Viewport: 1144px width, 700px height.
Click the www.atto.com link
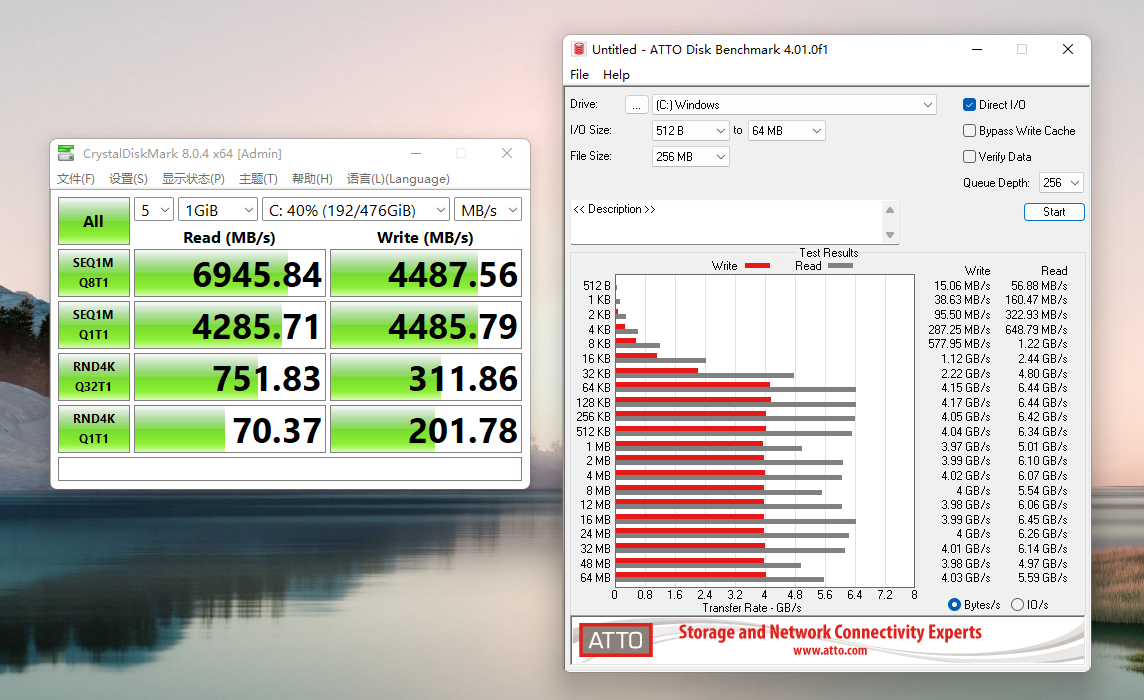pos(830,650)
